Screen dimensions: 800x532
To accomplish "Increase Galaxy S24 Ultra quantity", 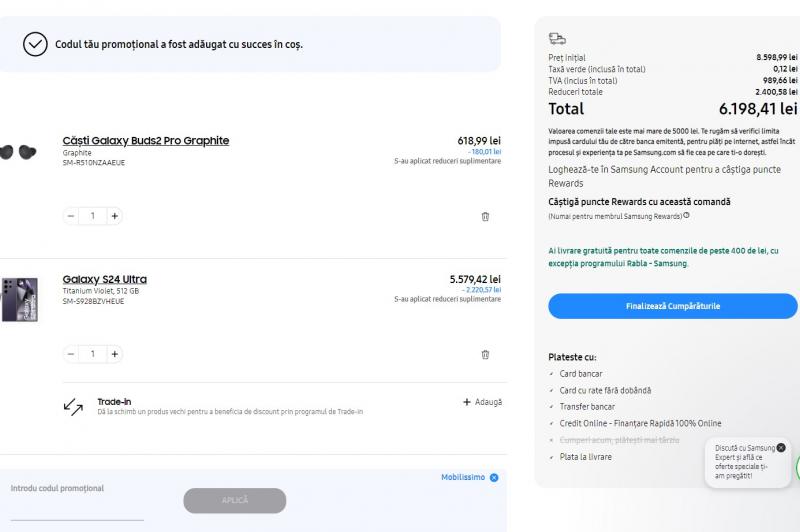I will pos(114,354).
